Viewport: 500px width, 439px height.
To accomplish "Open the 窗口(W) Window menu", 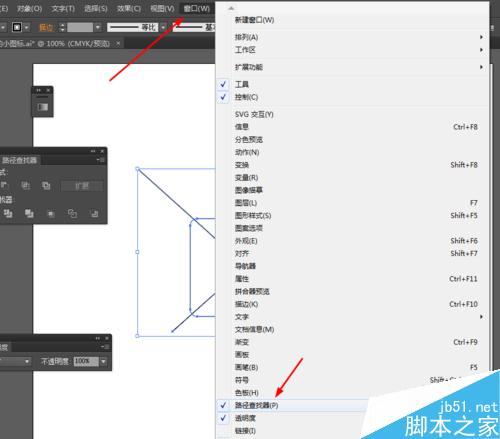I will tap(197, 8).
